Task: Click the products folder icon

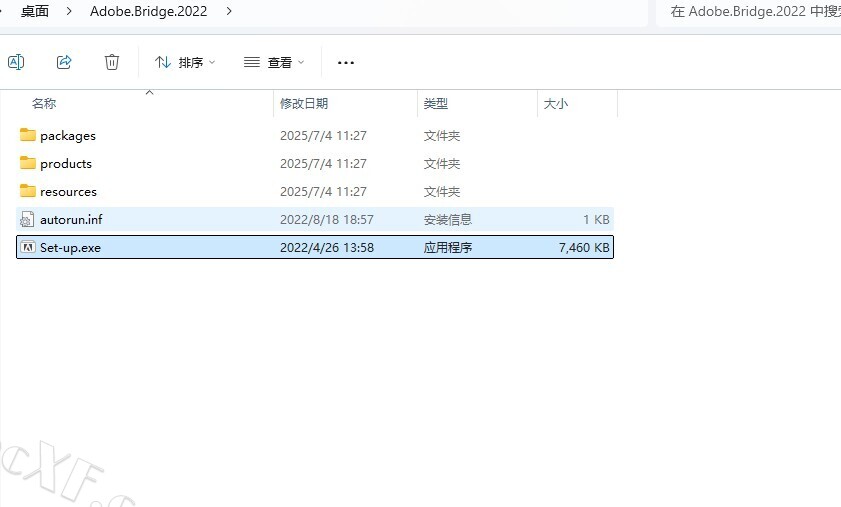Action: 28,163
